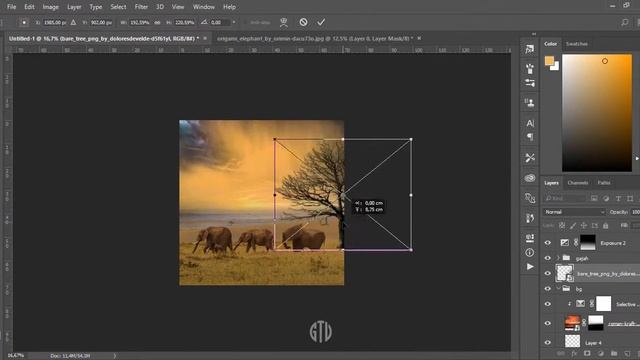Open interpolation dropdown arrow after angle field

click(234, 22)
